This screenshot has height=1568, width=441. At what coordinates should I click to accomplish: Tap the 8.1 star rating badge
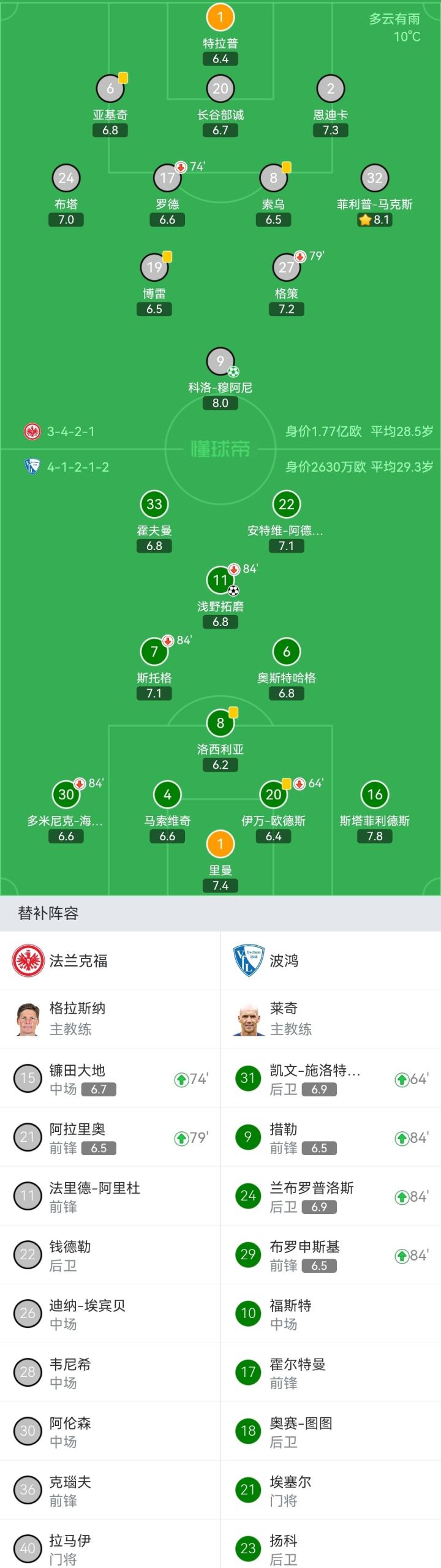click(375, 220)
